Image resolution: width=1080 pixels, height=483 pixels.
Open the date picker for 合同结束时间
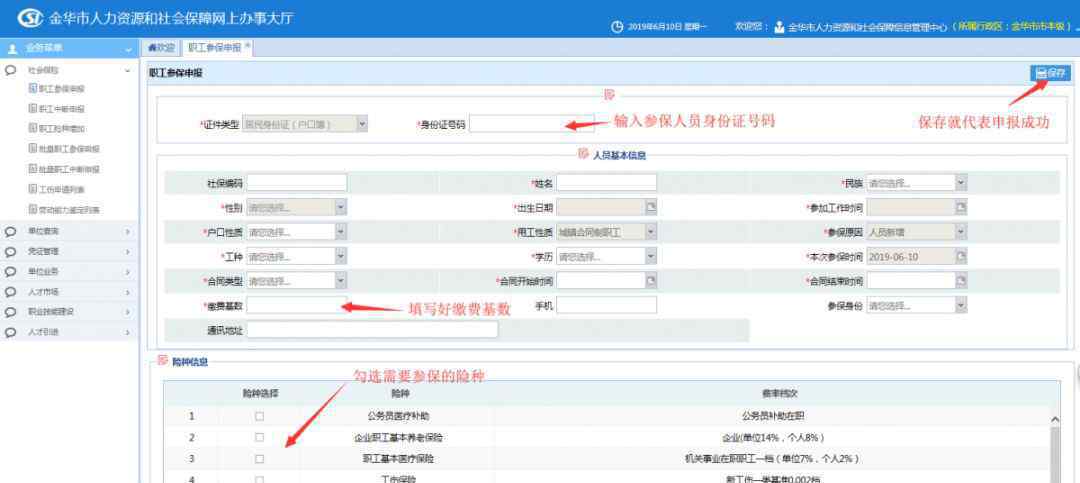click(960, 281)
